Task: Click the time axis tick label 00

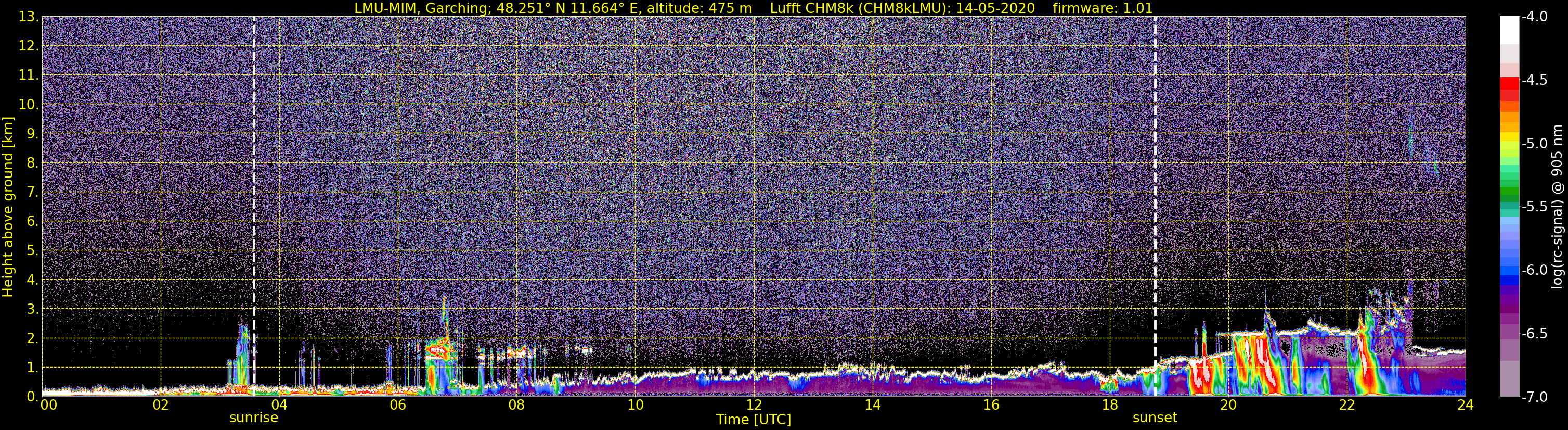Action: [x=49, y=405]
